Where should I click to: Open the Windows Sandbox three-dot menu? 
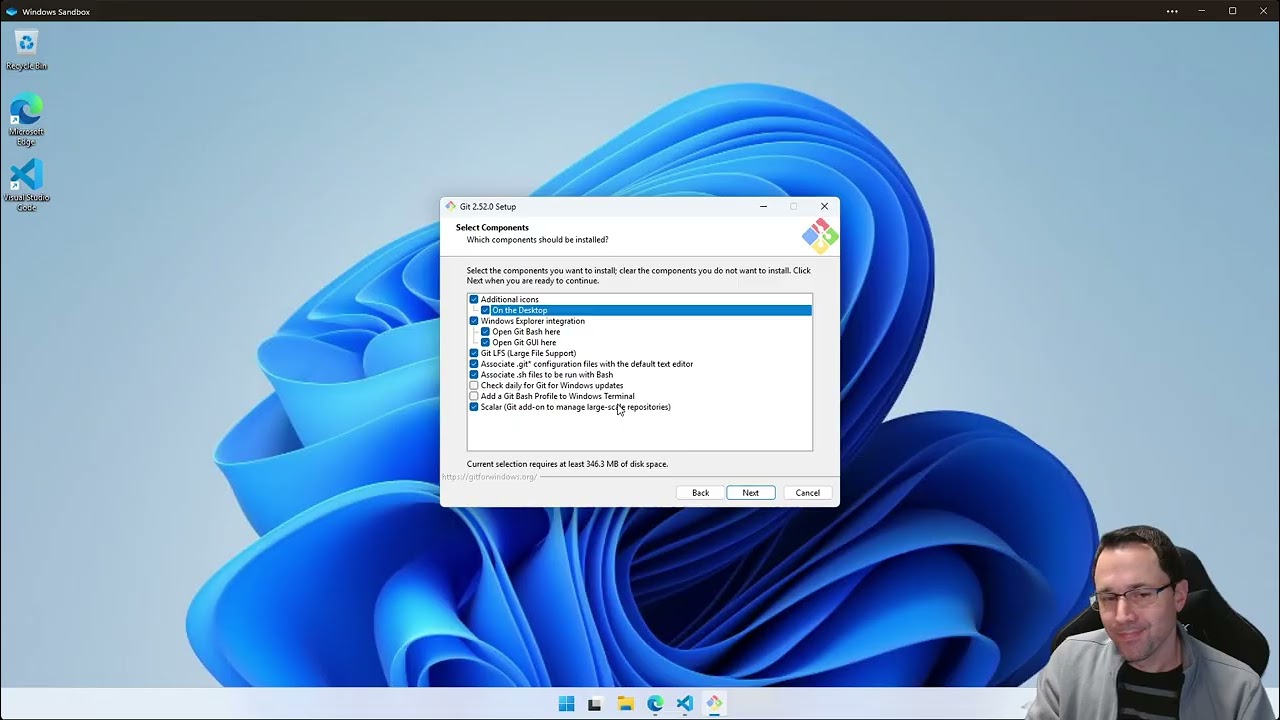[1172, 11]
